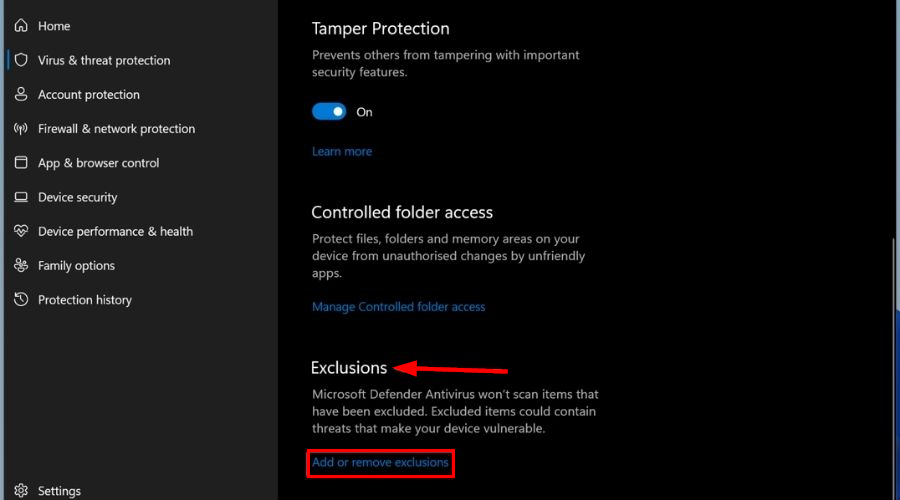
Task: Click the Settings gear icon
Action: pos(20,491)
